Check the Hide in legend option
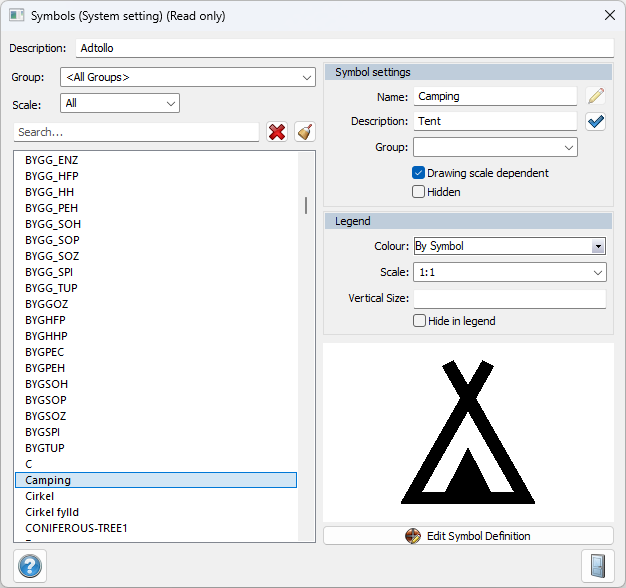Screen dimensions: 626x588 (420, 321)
